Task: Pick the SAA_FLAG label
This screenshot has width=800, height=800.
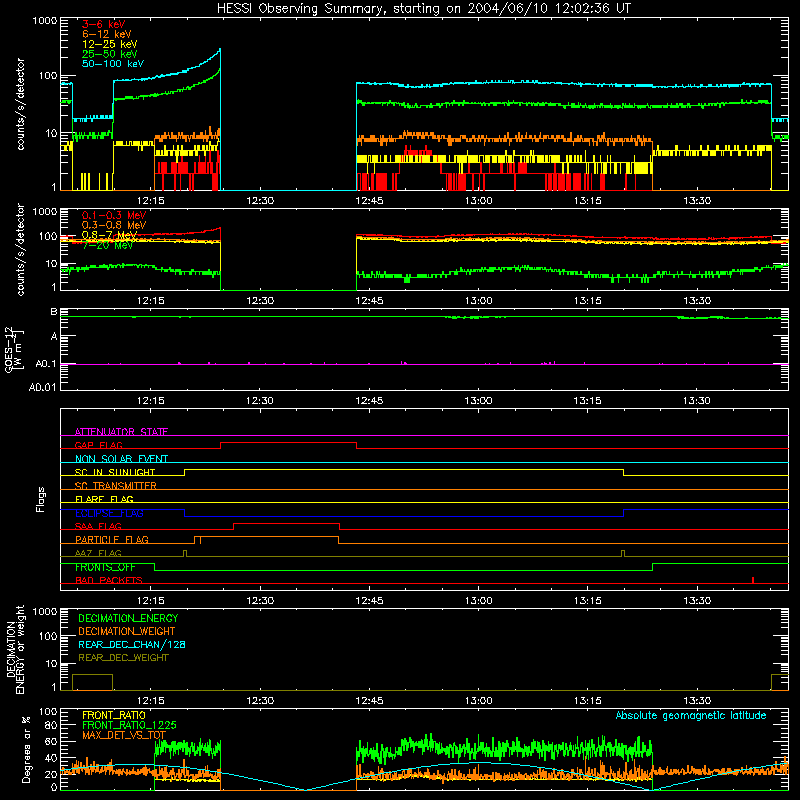Action: pyautogui.click(x=98, y=526)
